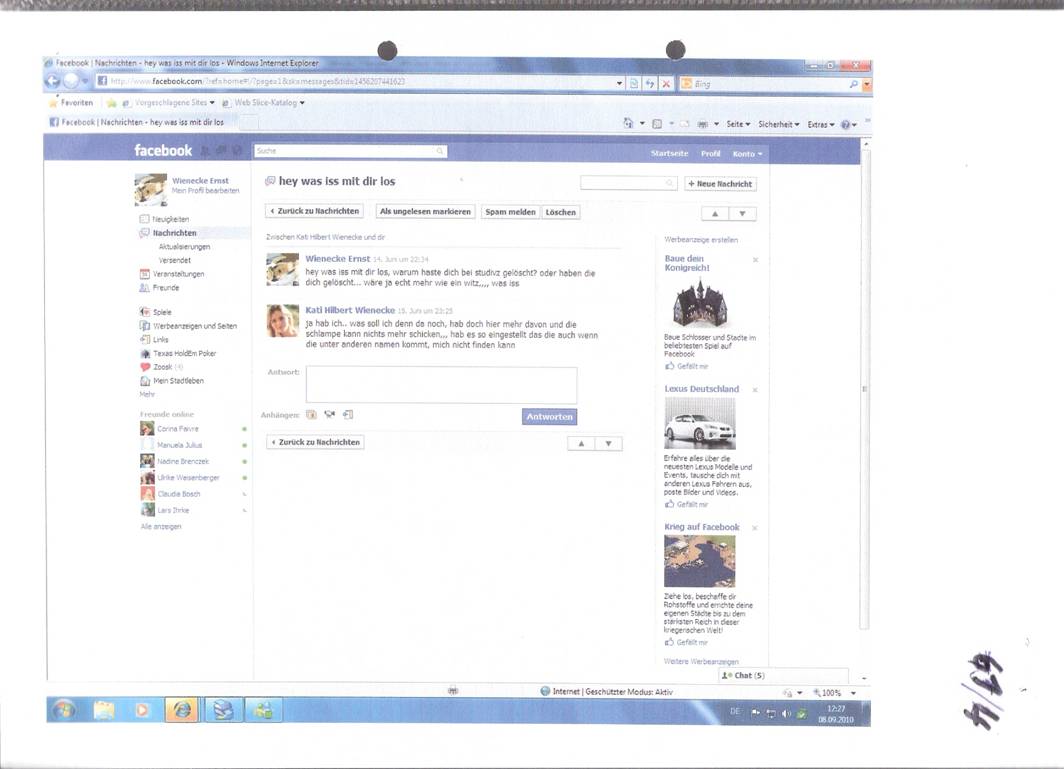Image resolution: width=1064 pixels, height=769 pixels.
Task: Click the Windows Start orb
Action: click(x=64, y=710)
